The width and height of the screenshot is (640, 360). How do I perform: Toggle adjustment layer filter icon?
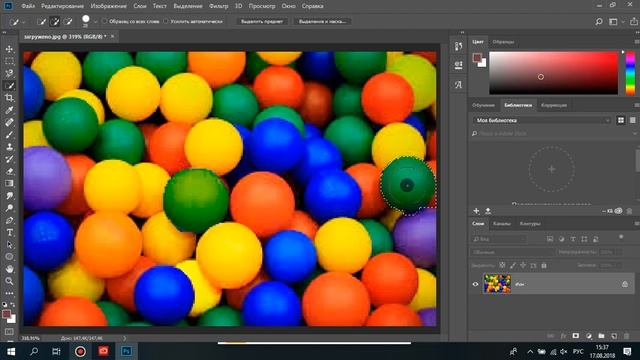click(x=562, y=239)
